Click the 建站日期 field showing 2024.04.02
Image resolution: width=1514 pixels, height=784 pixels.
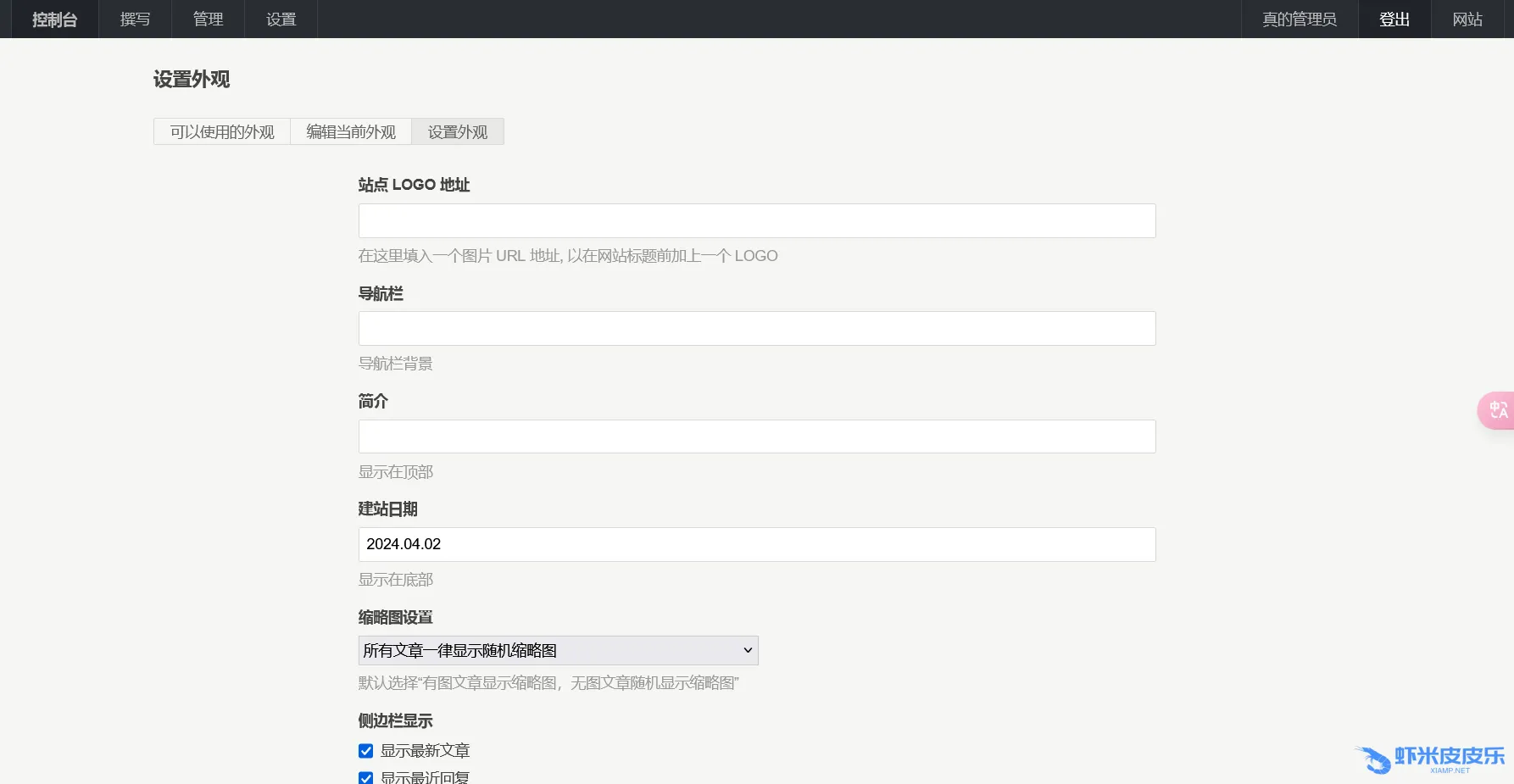tap(756, 545)
